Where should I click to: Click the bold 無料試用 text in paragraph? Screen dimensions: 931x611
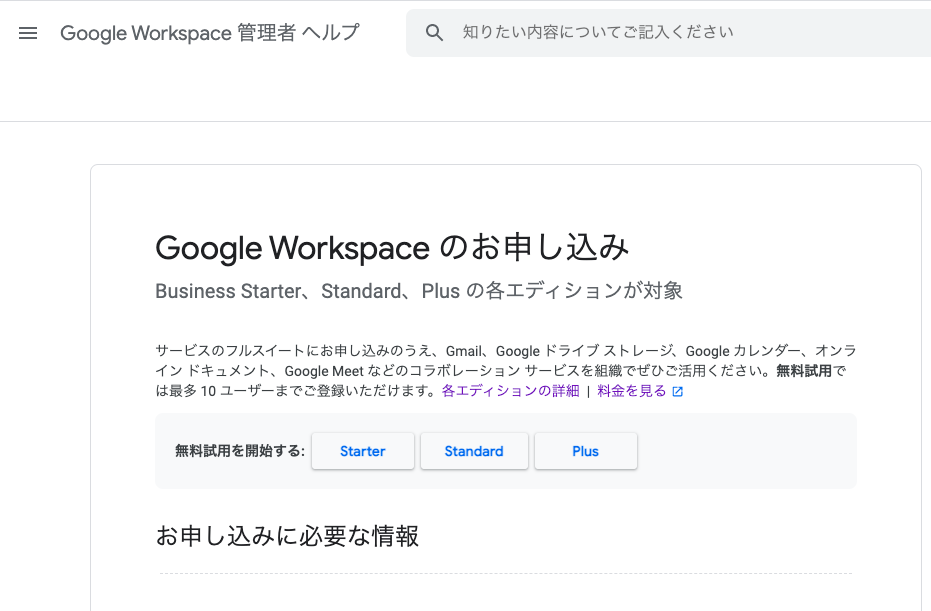pos(804,371)
